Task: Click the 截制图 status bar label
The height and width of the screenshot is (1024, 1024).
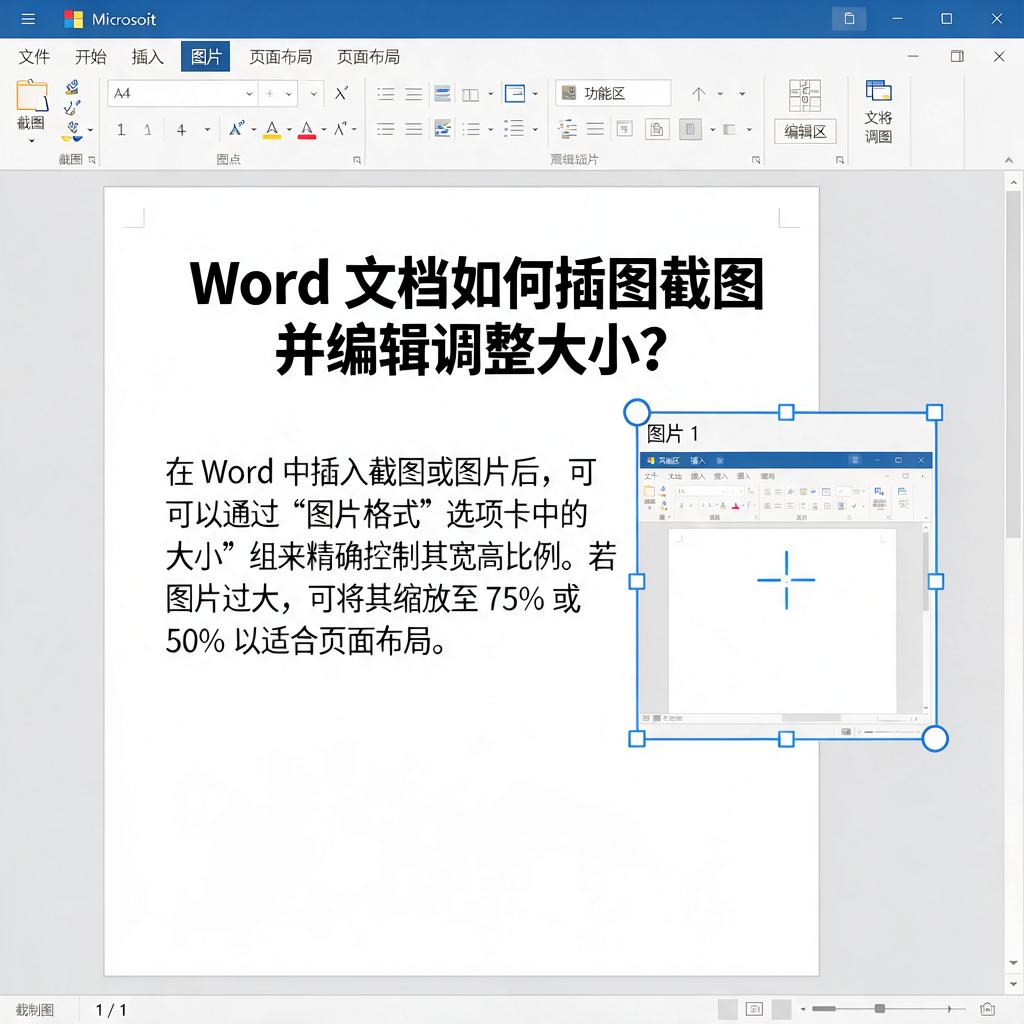Action: coord(35,1009)
